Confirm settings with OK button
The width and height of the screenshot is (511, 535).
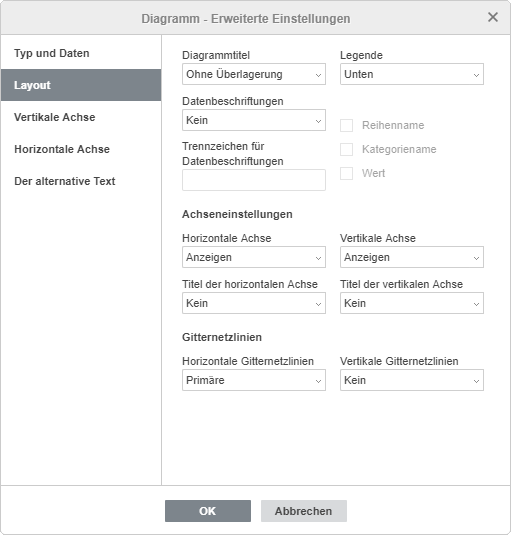(x=208, y=511)
